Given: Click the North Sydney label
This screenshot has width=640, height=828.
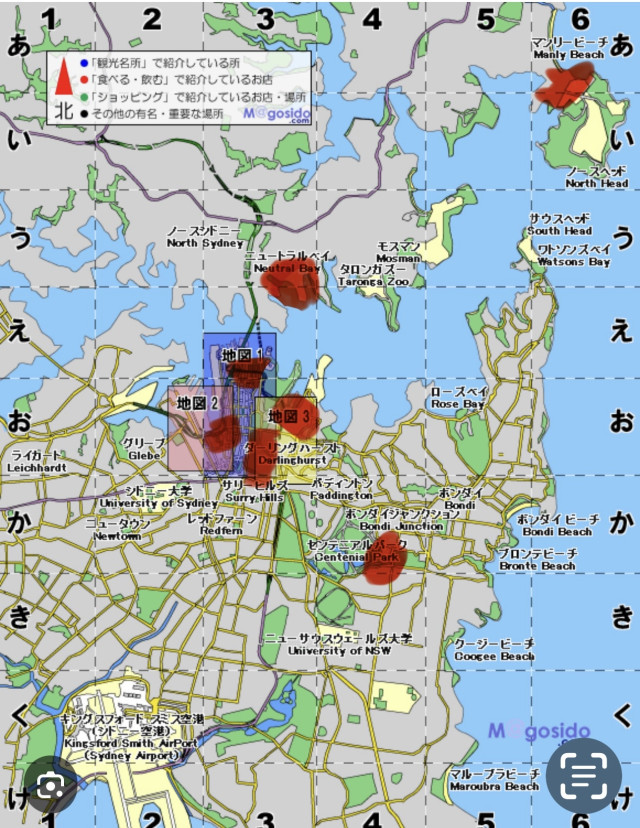Looking at the screenshot, I should click(x=205, y=242).
